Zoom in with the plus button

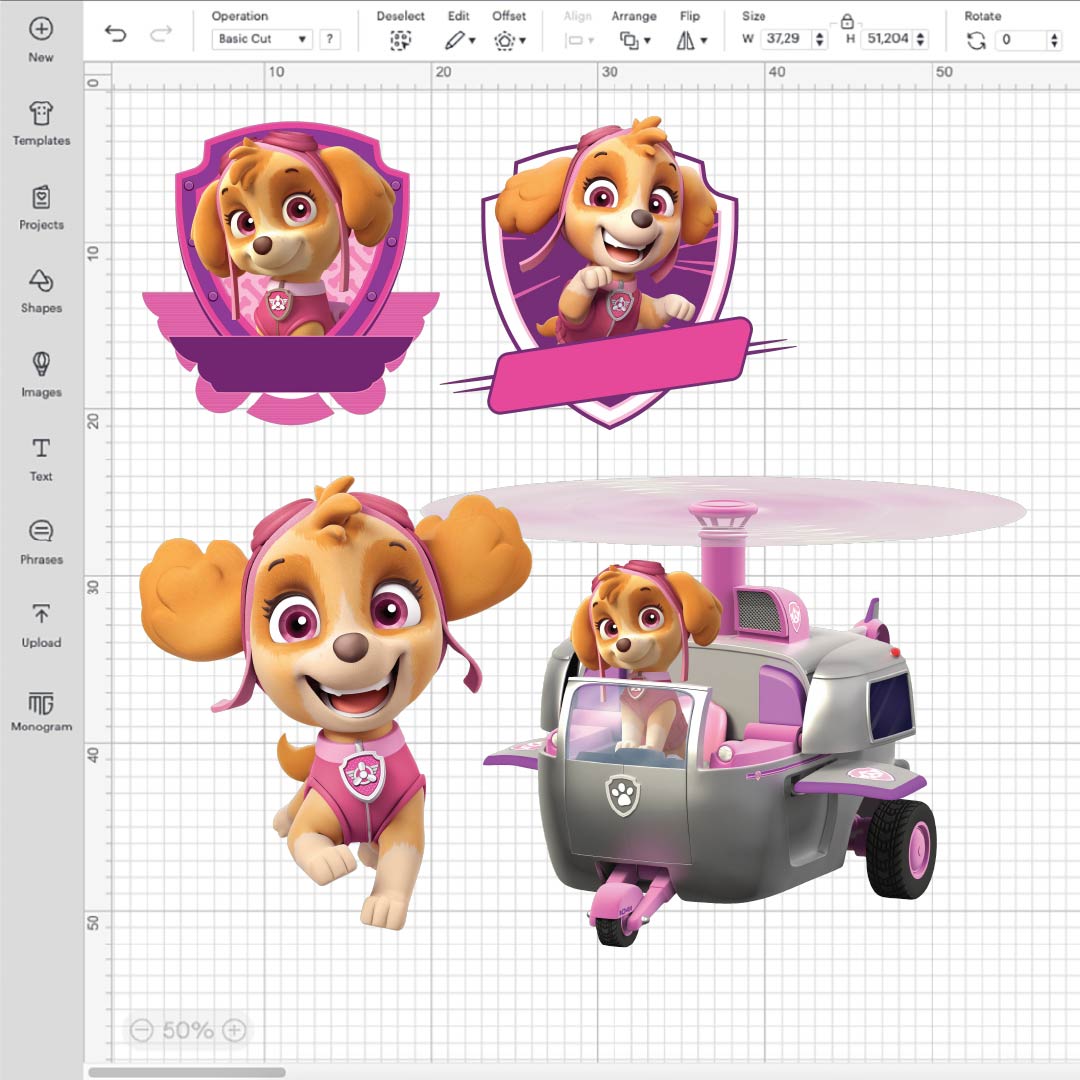[x=234, y=1030]
